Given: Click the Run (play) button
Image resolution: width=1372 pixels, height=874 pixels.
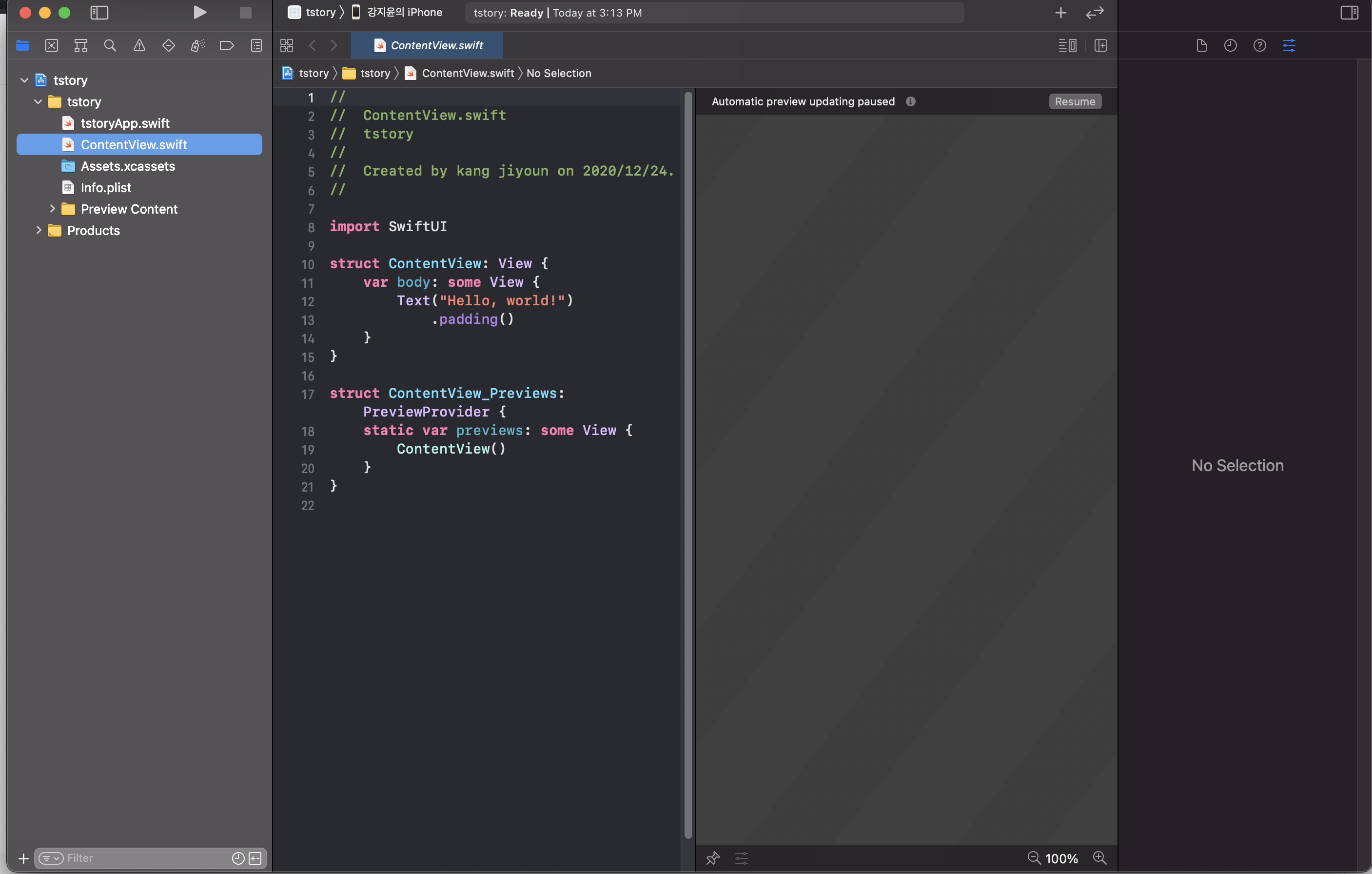Looking at the screenshot, I should click(x=199, y=13).
